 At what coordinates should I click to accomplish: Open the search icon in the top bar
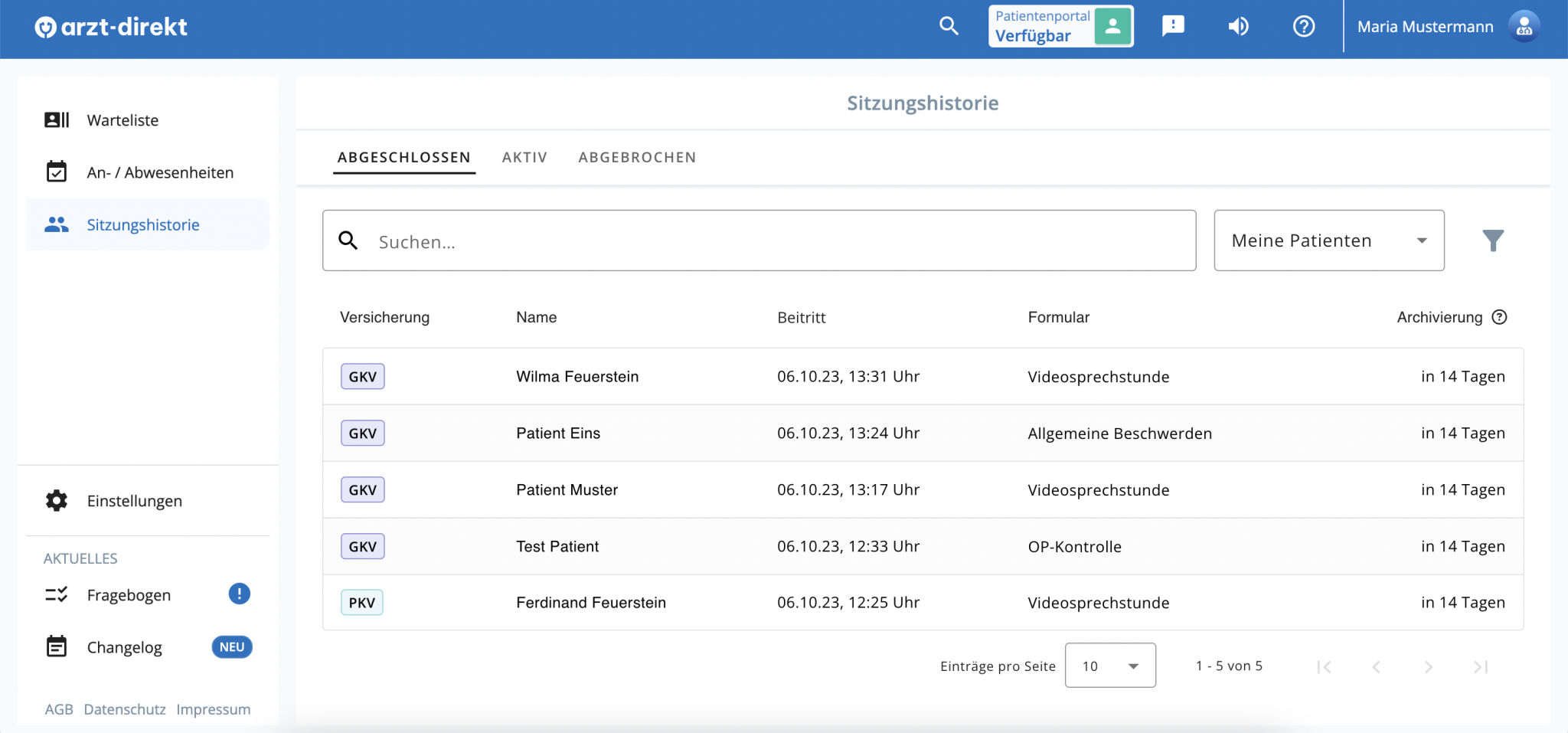click(949, 26)
